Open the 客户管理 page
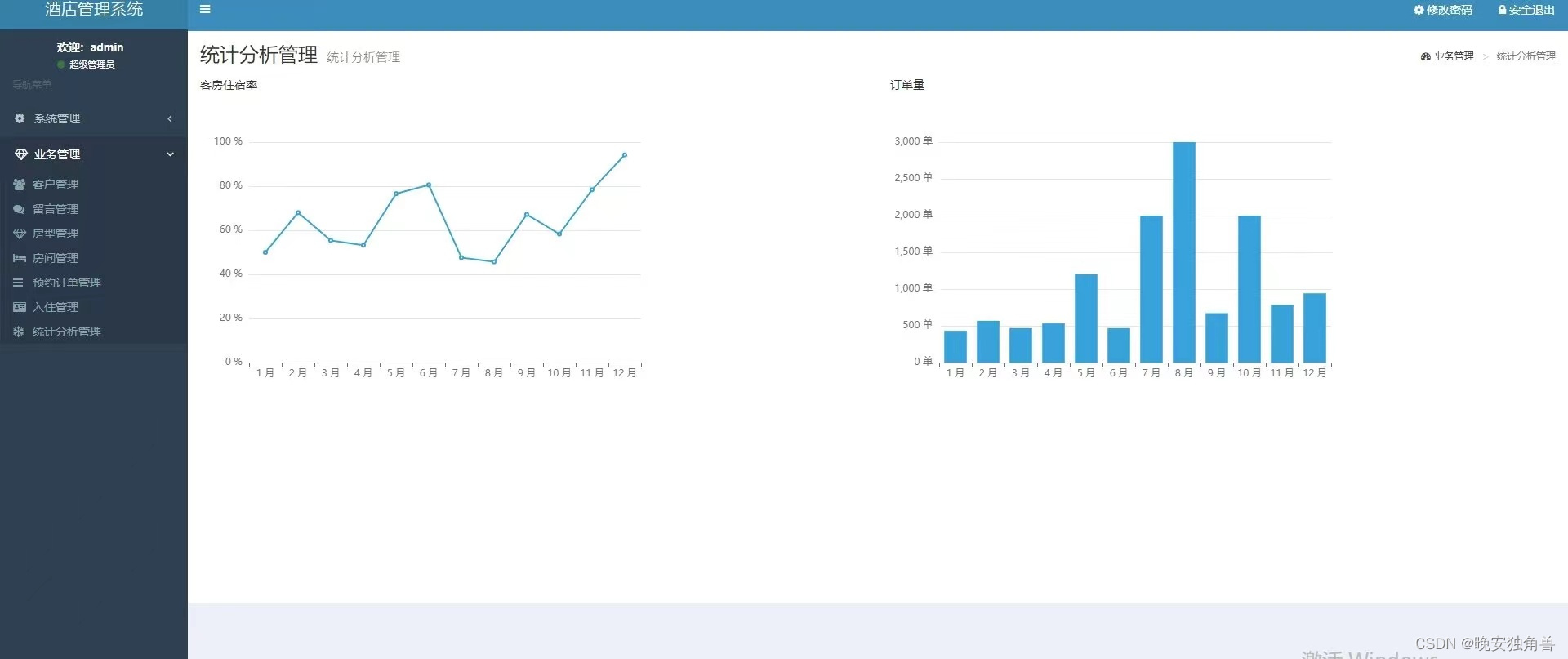The height and width of the screenshot is (659, 1568). pyautogui.click(x=56, y=185)
